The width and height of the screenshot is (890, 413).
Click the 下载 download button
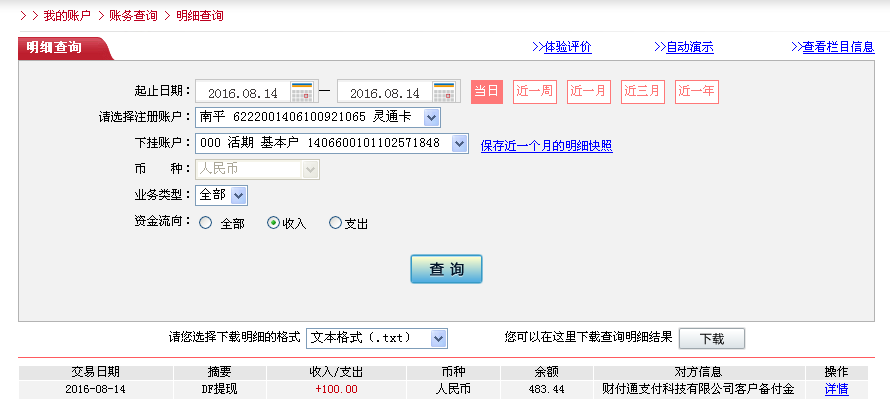tap(711, 338)
